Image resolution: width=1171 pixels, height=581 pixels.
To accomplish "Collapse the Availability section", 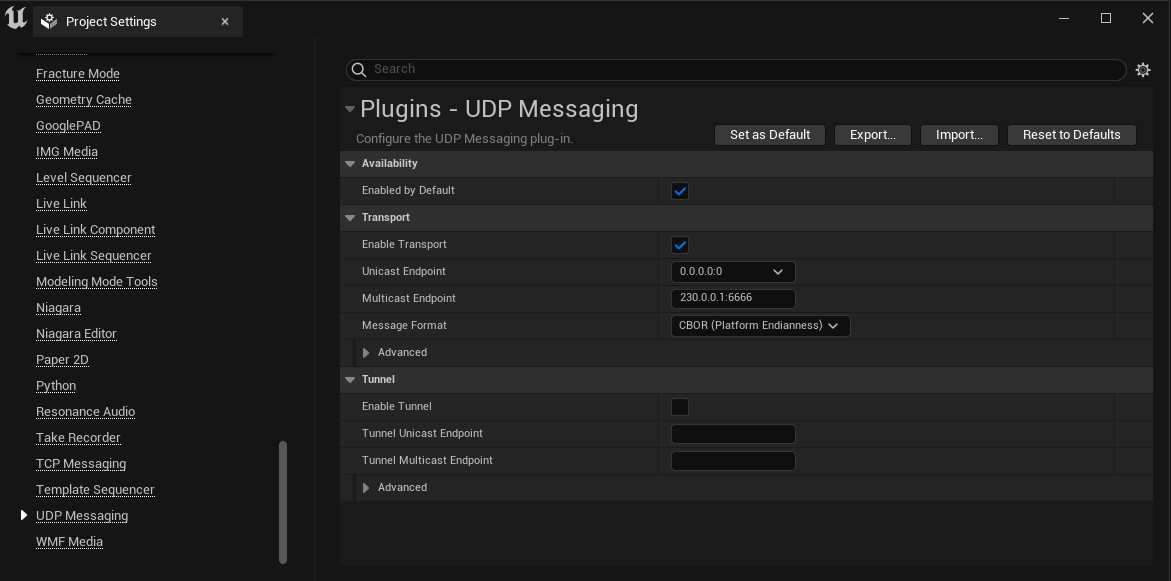I will tap(350, 164).
